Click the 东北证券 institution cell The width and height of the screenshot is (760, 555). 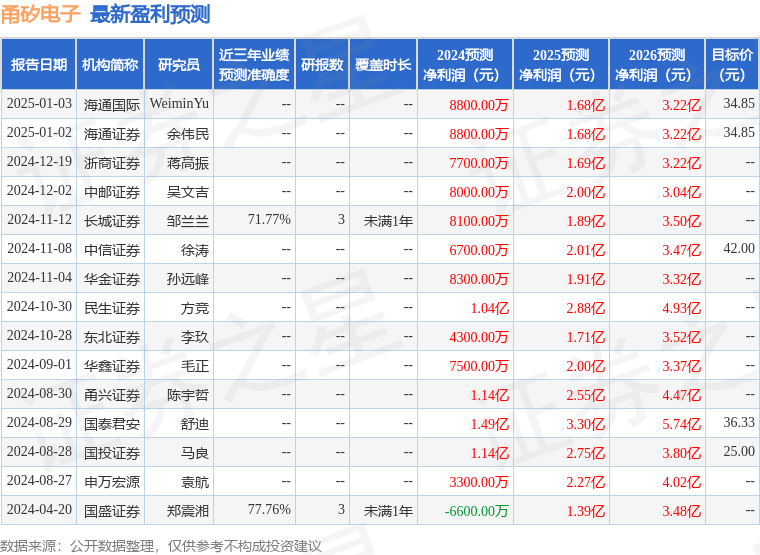[x=112, y=337]
